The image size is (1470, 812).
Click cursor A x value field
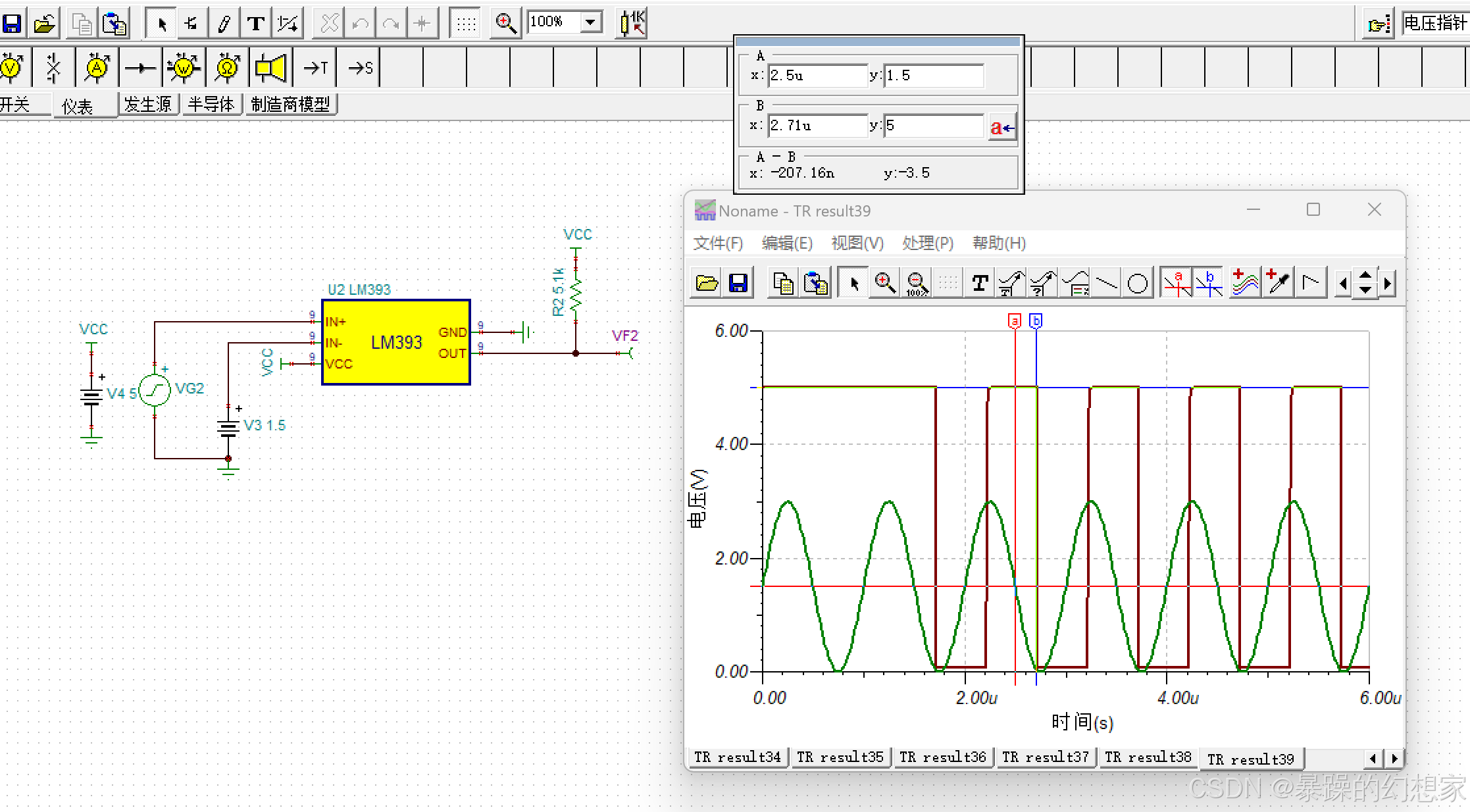[817, 76]
